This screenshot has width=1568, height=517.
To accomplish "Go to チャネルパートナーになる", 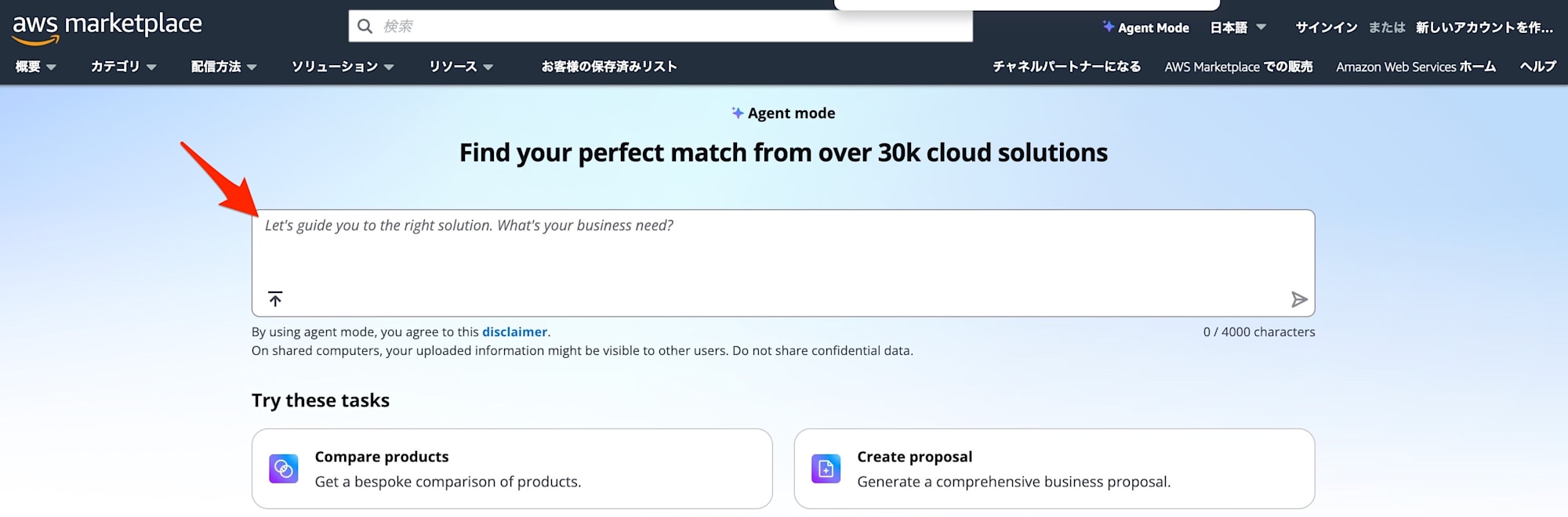I will tap(1066, 67).
